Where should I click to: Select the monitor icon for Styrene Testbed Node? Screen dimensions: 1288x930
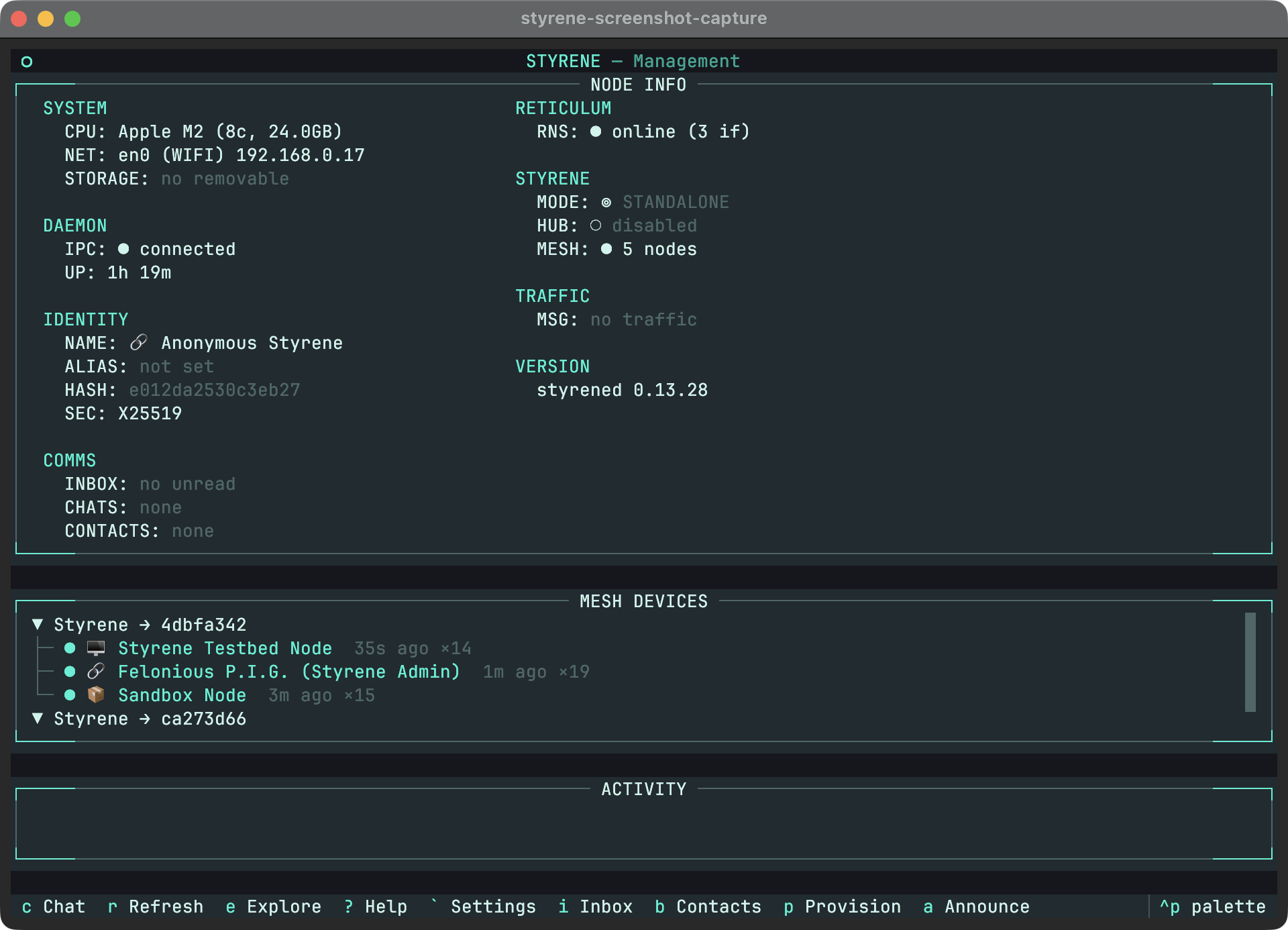pyautogui.click(x=96, y=648)
